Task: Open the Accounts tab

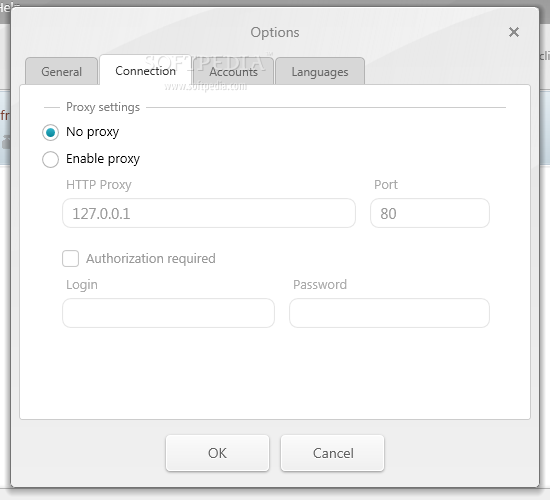Action: pos(233,71)
